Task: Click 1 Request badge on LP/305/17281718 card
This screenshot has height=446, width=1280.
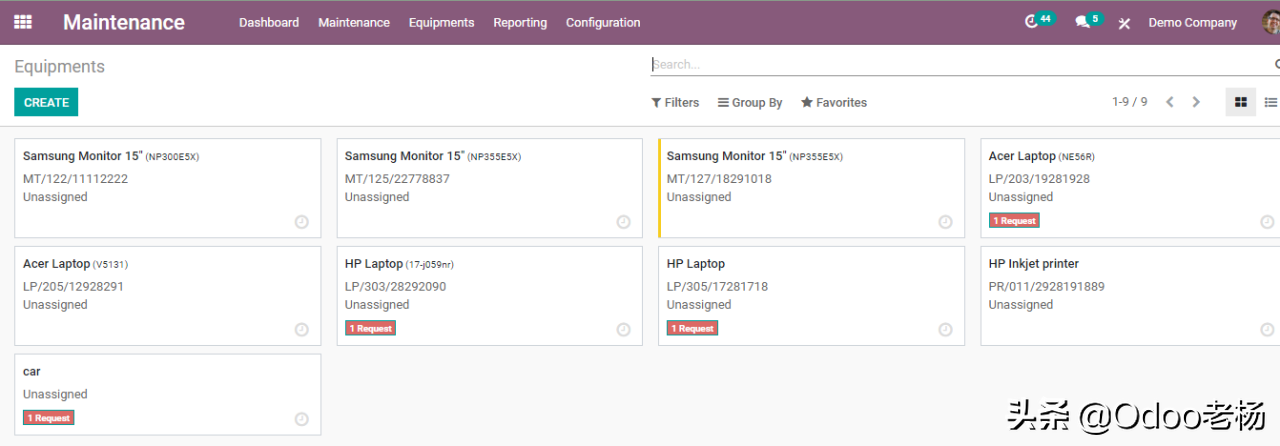Action: pyautogui.click(x=692, y=328)
